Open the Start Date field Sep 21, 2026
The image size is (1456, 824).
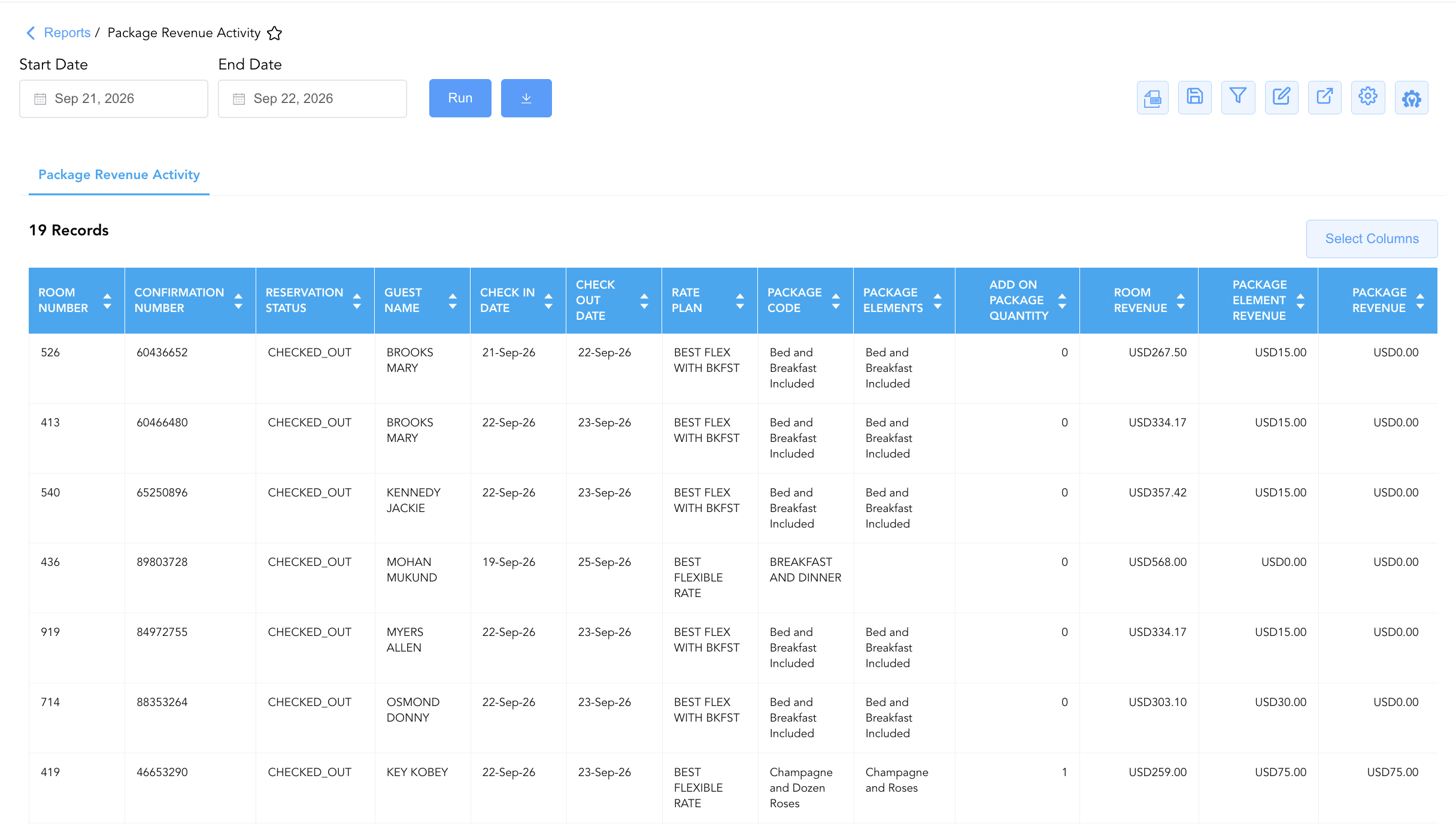coord(114,99)
